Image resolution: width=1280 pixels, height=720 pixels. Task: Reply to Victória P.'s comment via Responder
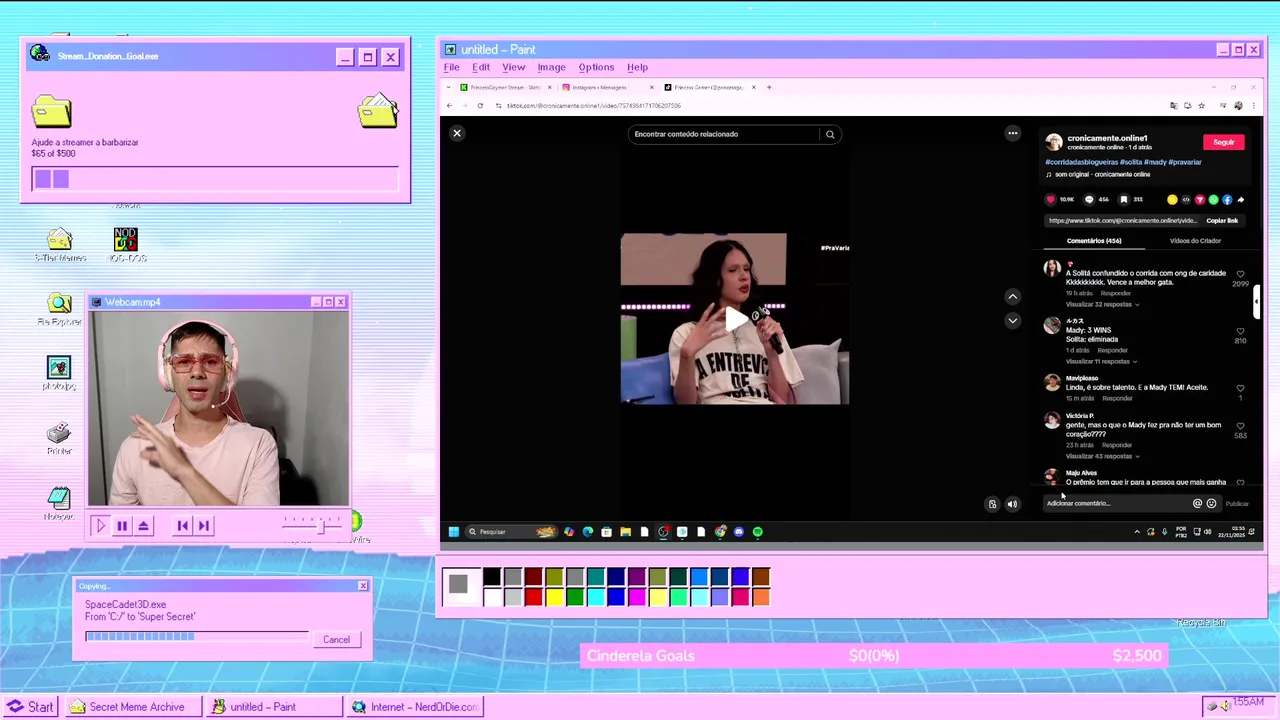click(x=1117, y=445)
